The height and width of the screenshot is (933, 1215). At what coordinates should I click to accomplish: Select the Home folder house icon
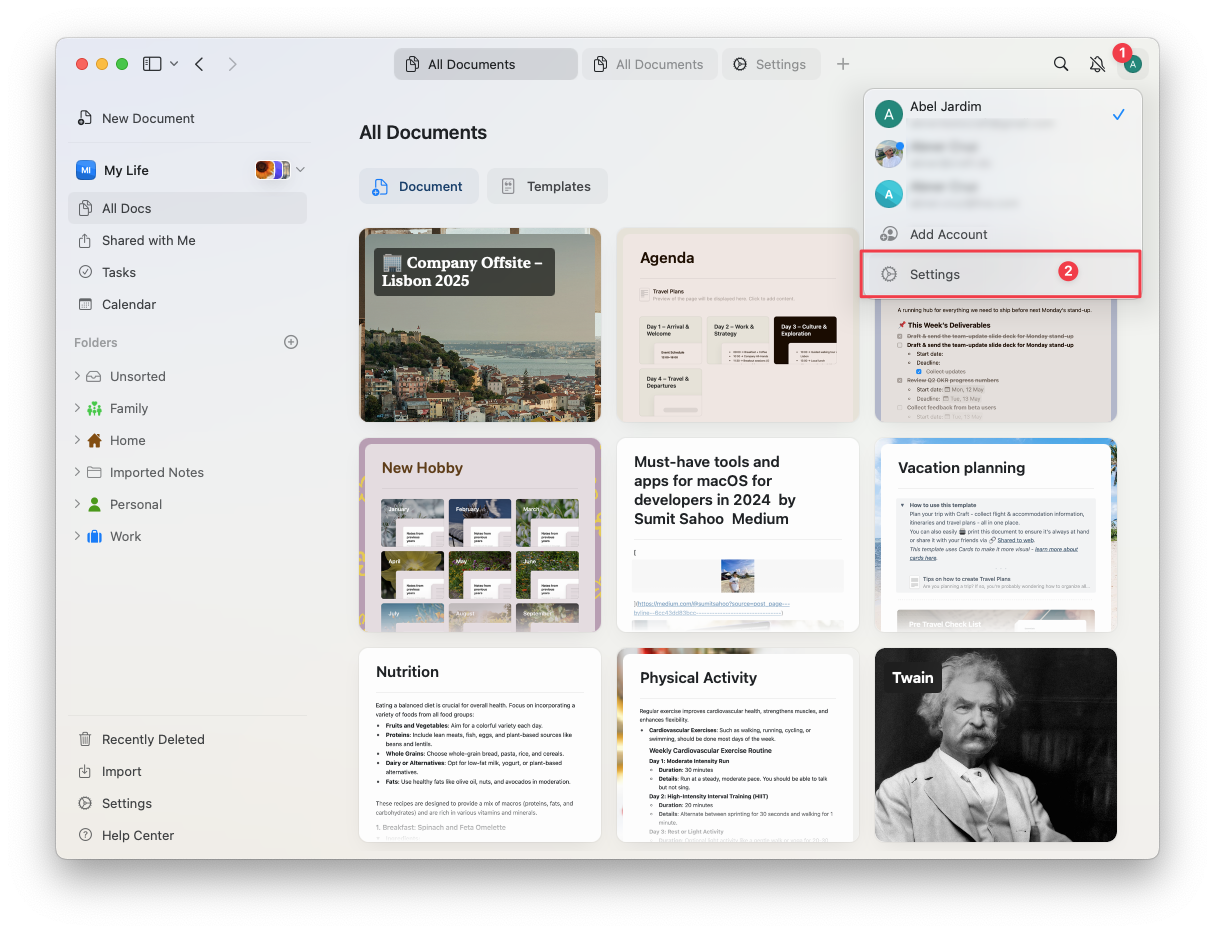pos(94,440)
